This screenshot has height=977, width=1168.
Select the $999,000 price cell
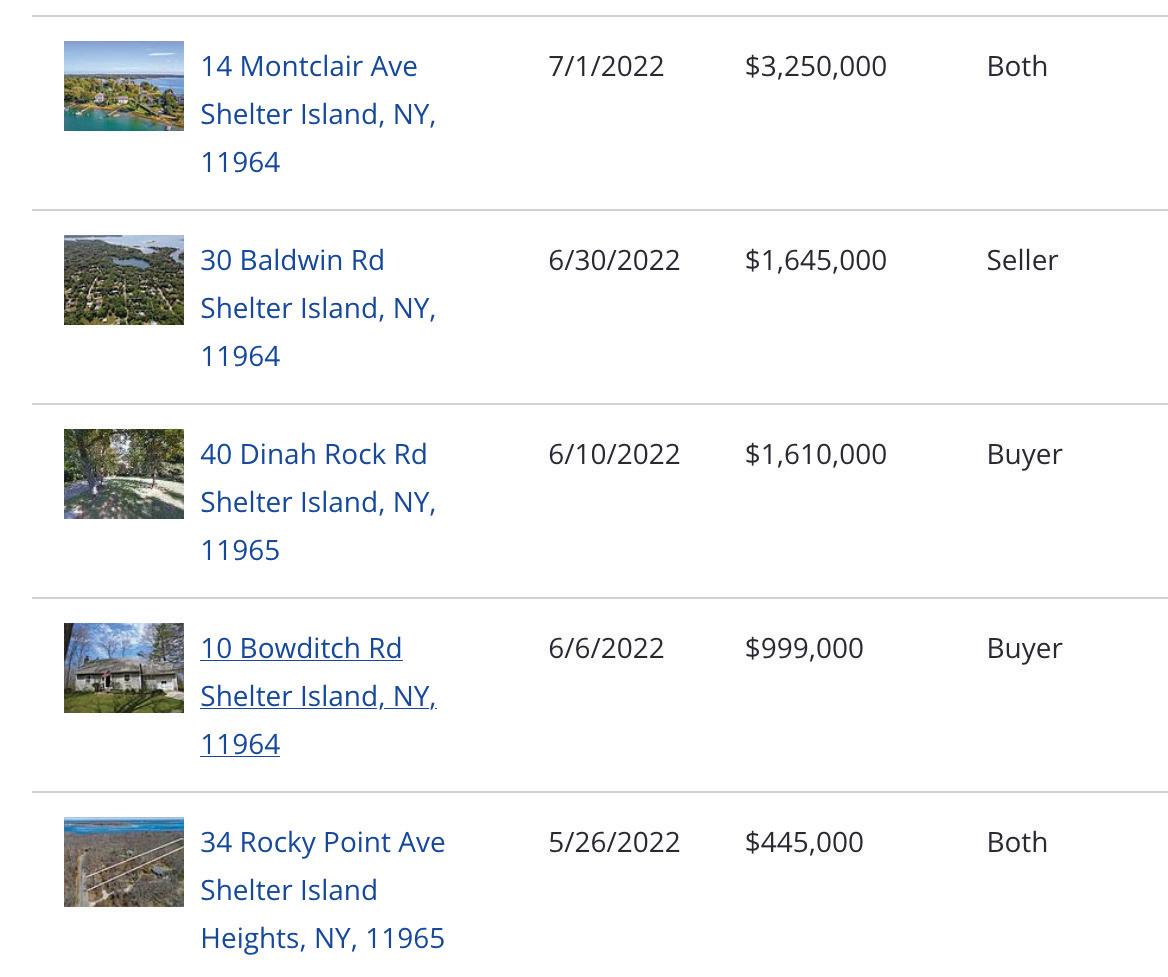[804, 648]
